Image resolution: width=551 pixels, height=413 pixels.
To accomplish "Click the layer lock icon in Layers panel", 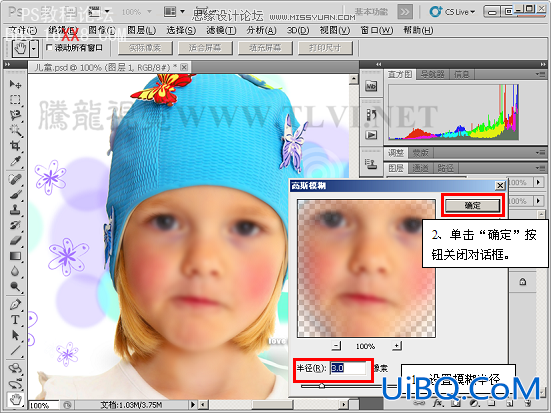I will 523,282.
